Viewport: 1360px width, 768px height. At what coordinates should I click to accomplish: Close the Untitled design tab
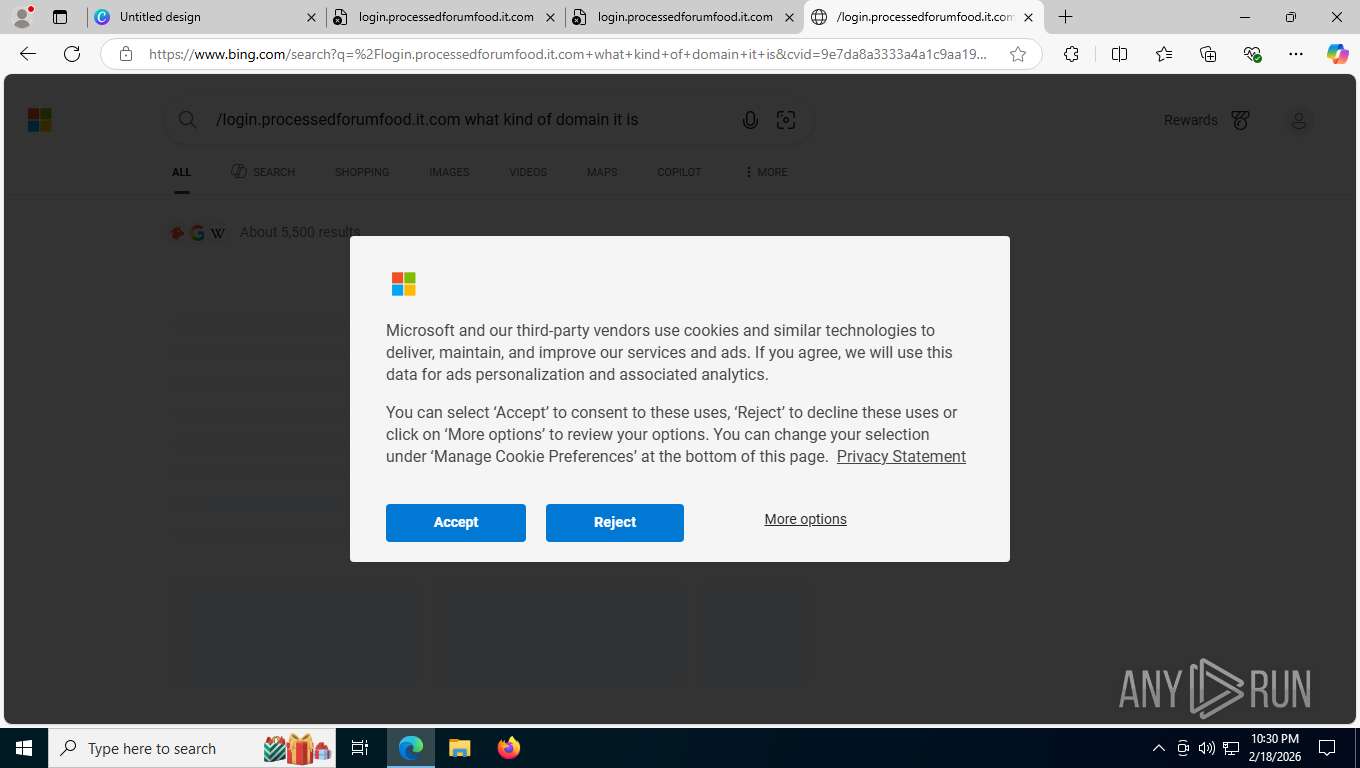click(311, 17)
